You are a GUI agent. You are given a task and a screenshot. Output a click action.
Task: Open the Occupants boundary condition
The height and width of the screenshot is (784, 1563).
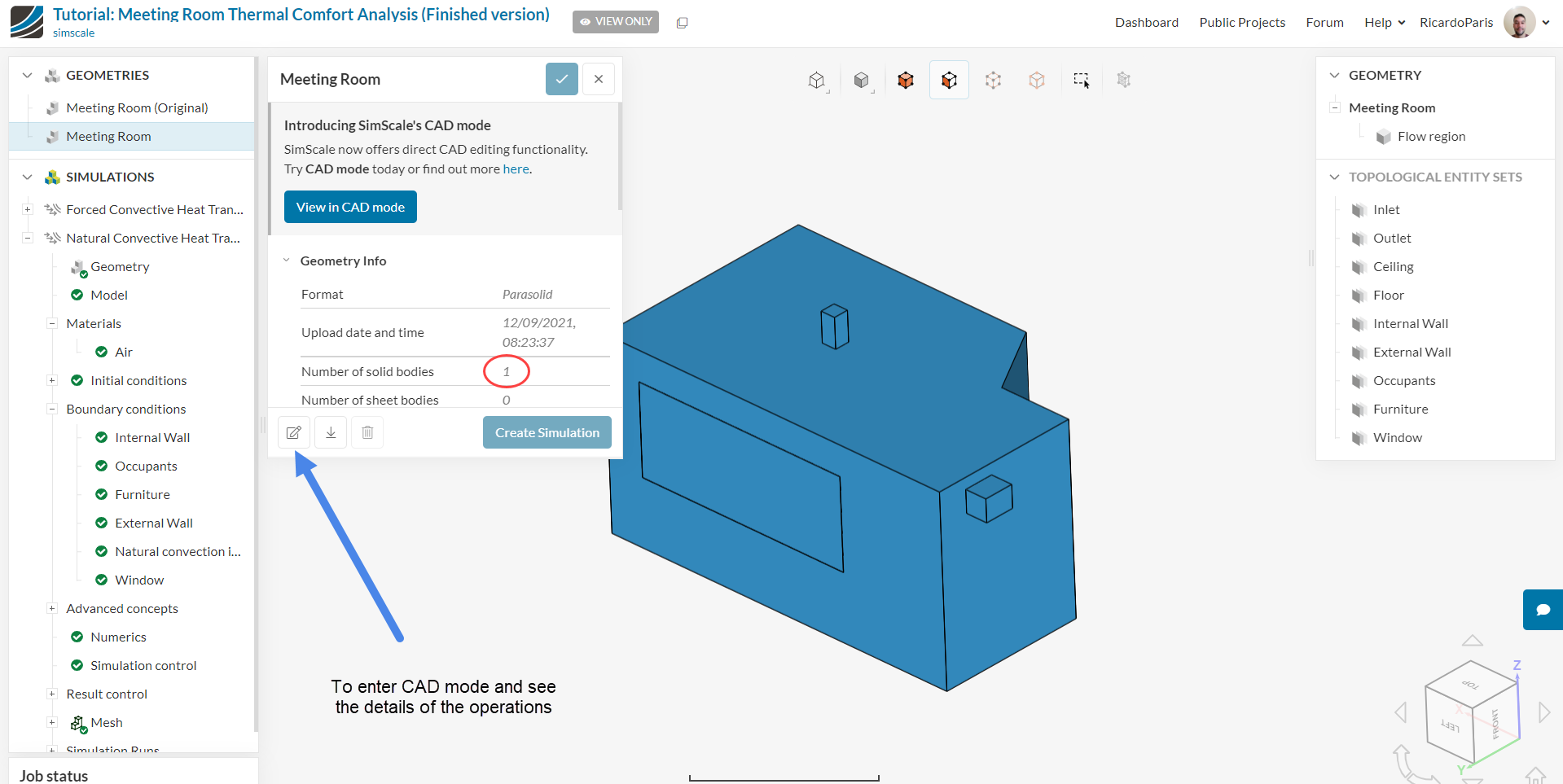[x=146, y=466]
